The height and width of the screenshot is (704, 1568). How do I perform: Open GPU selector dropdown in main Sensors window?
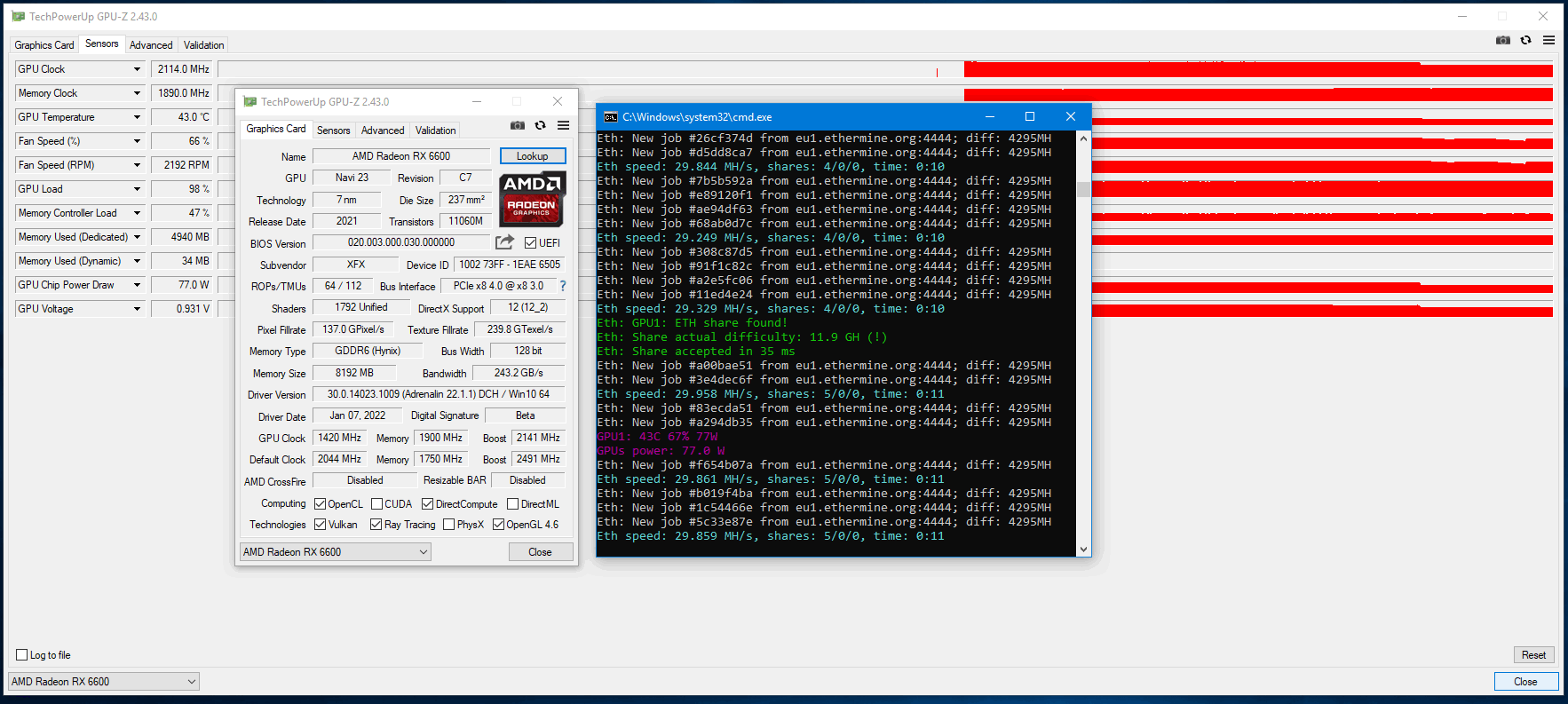tap(104, 681)
